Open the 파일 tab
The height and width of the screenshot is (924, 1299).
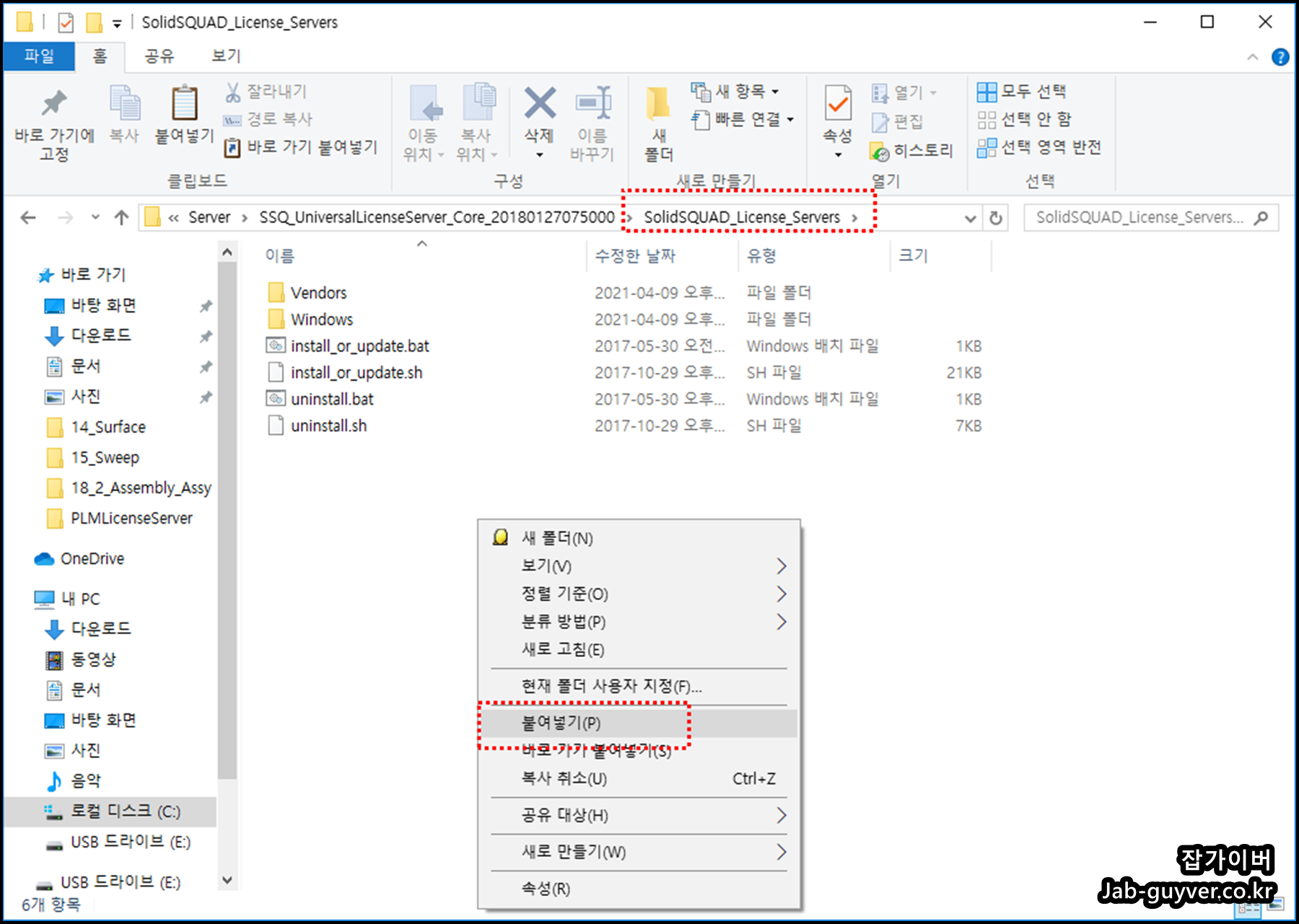[39, 56]
